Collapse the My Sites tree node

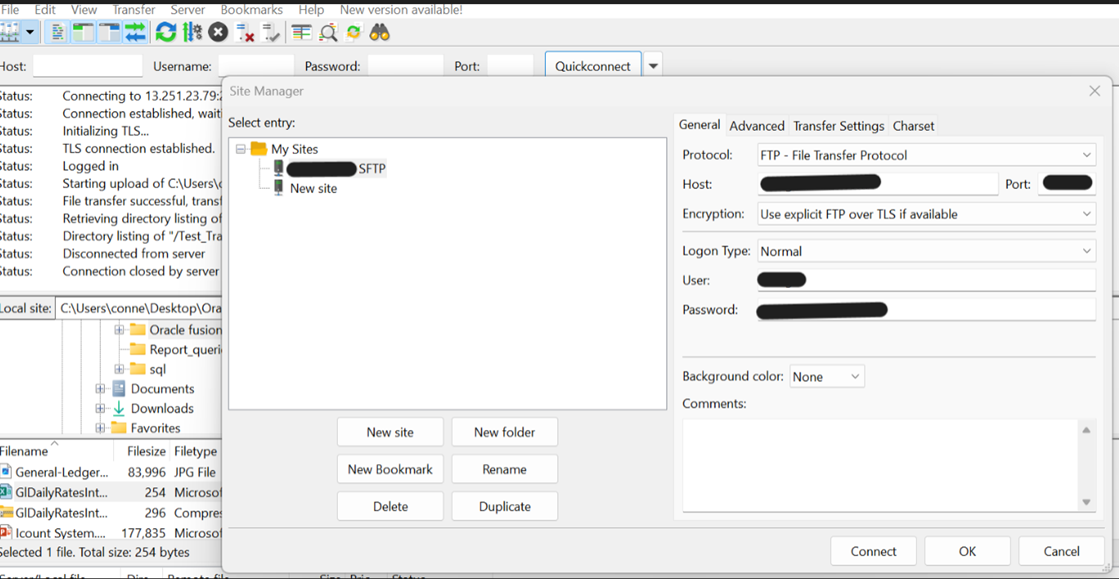tap(240, 149)
